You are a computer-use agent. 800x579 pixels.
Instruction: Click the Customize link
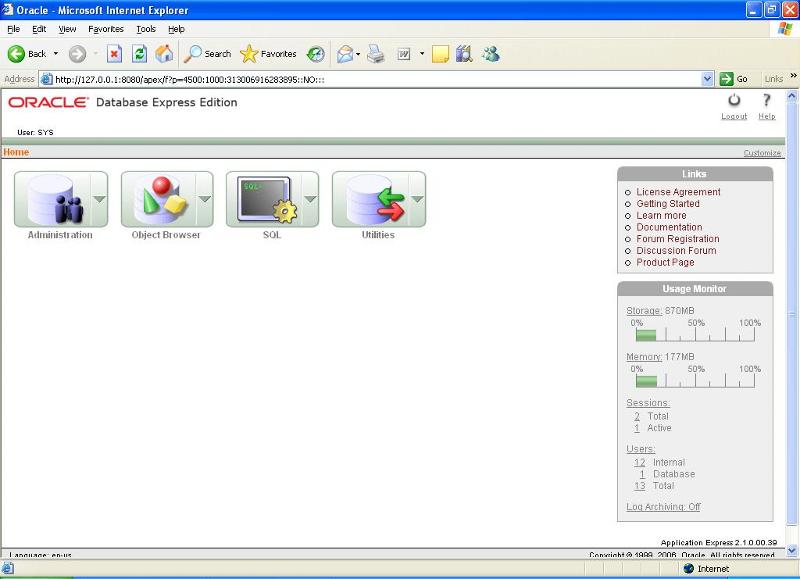point(762,153)
